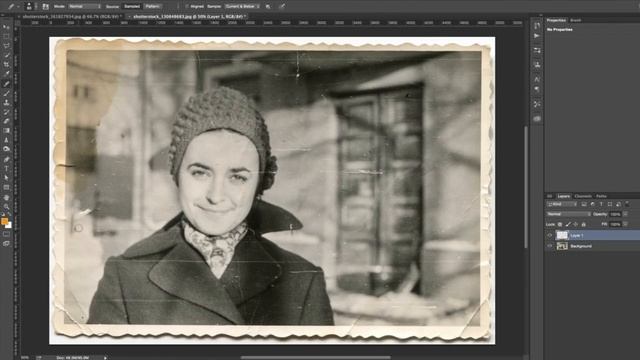
Task: Select the Healing Brush tool
Action: click(6, 84)
